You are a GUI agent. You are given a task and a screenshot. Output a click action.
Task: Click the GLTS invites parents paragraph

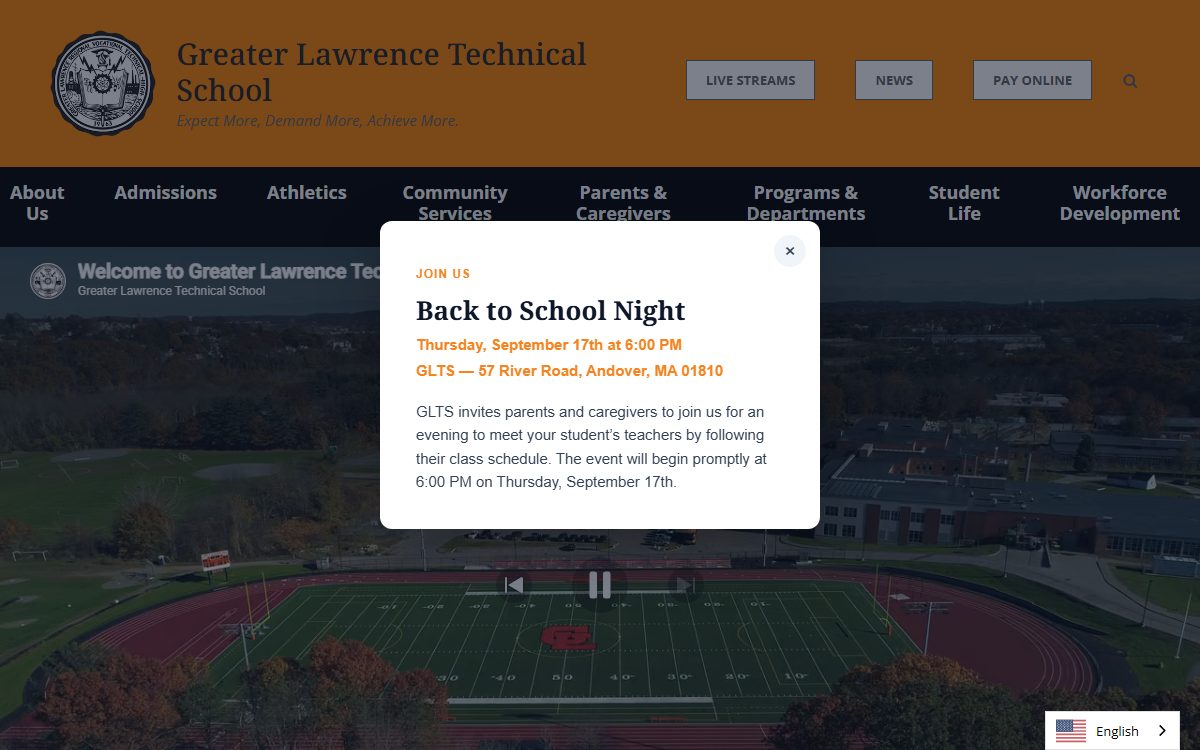click(x=592, y=447)
